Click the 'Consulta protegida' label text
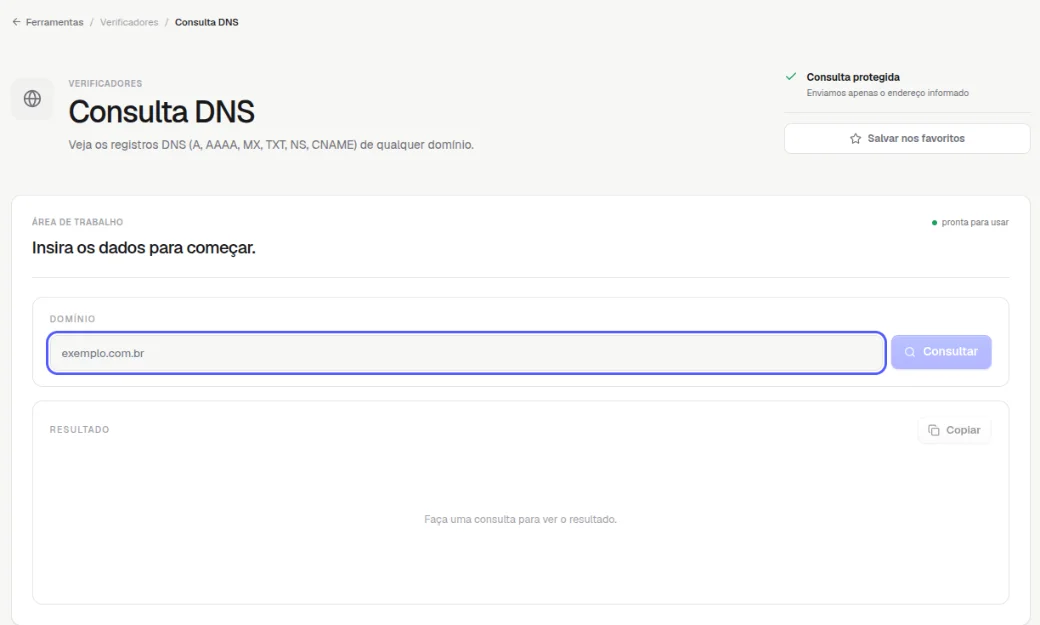The image size is (1040, 625). tap(853, 77)
